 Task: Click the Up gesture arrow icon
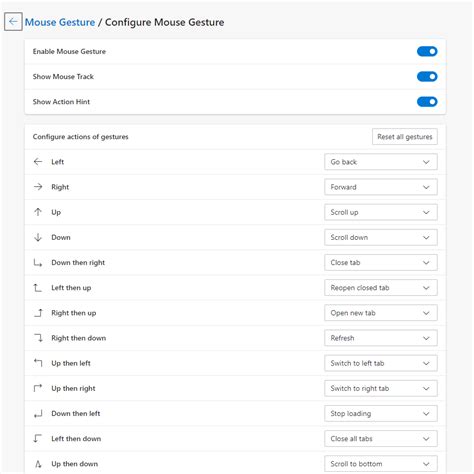pyautogui.click(x=38, y=212)
